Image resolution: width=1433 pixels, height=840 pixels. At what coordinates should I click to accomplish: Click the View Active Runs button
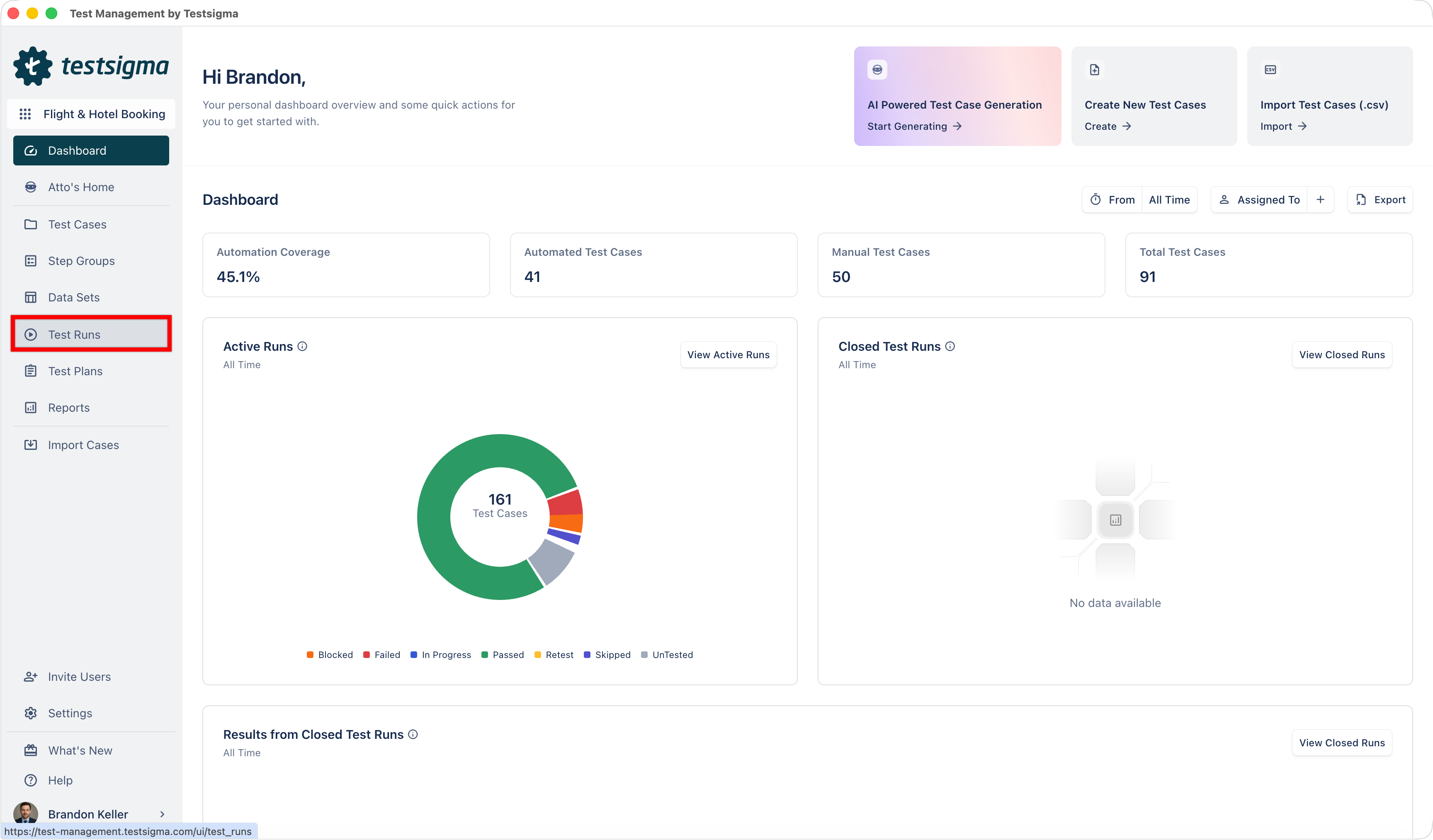click(x=728, y=355)
